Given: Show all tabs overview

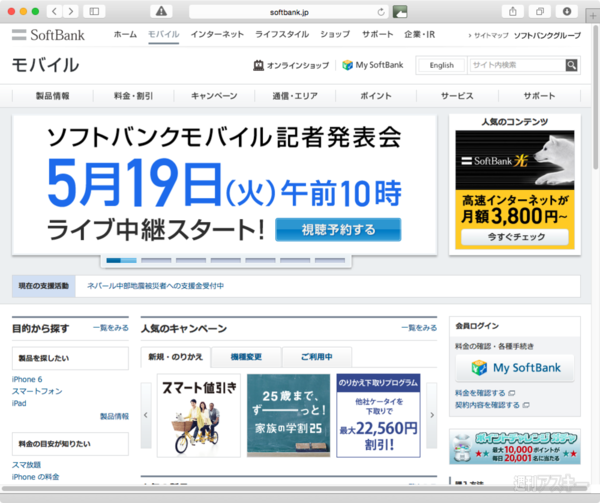Looking at the screenshot, I should click(540, 11).
